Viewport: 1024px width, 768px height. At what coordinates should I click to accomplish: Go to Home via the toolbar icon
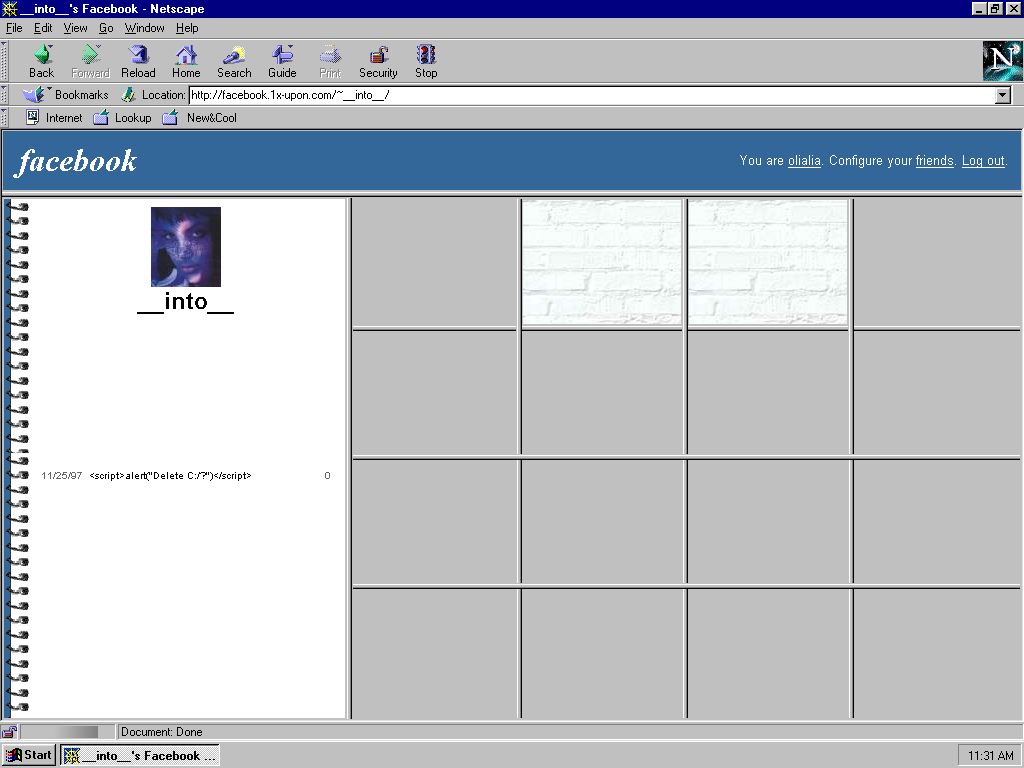[x=186, y=56]
